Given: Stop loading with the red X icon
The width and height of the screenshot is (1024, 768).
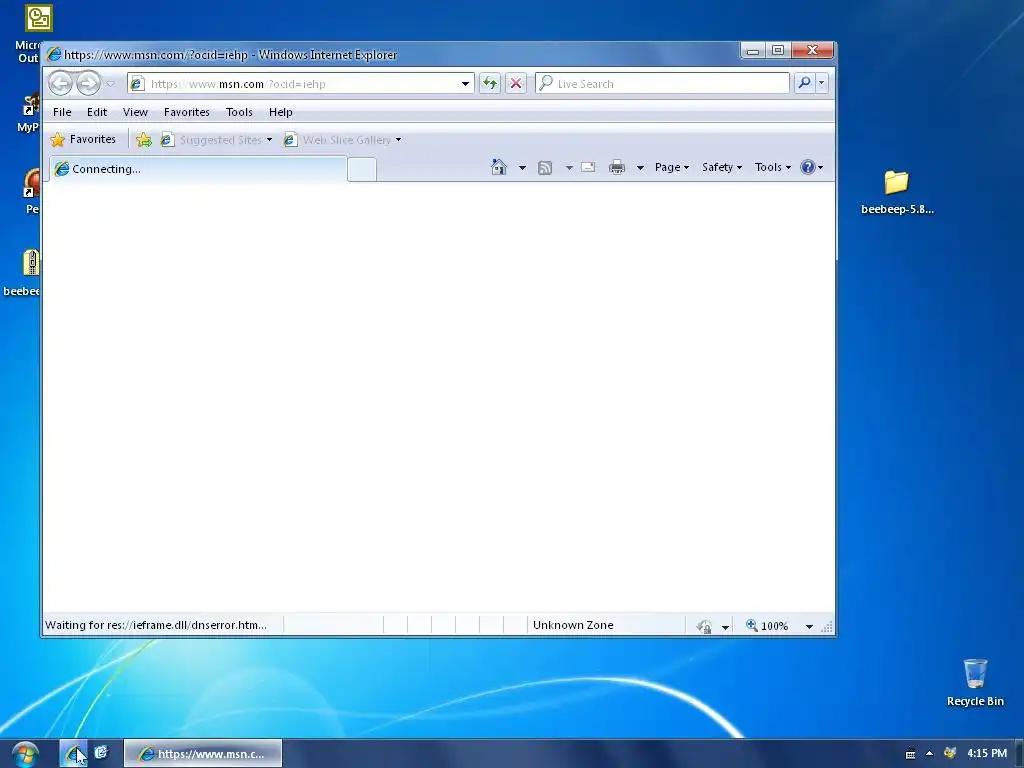Looking at the screenshot, I should [516, 83].
